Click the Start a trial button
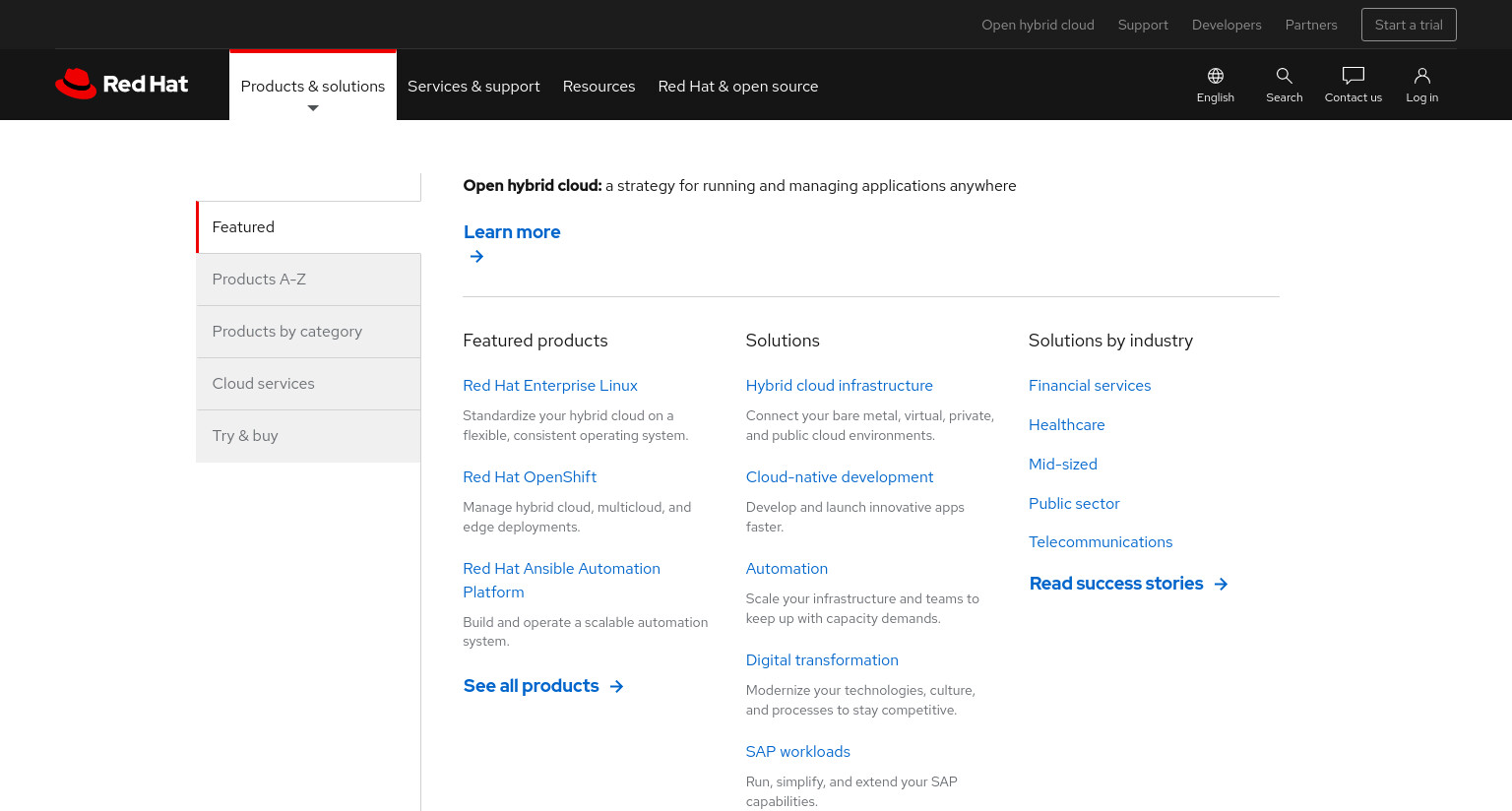The width and height of the screenshot is (1512, 811). pyautogui.click(x=1409, y=25)
